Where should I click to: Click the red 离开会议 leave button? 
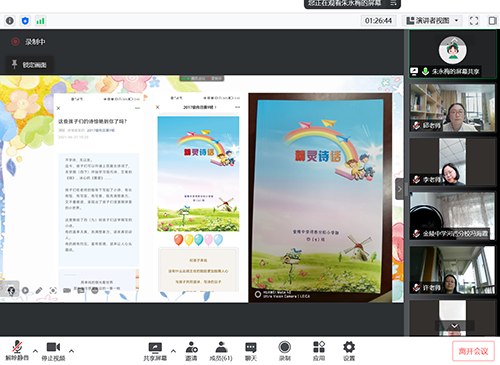point(473,351)
